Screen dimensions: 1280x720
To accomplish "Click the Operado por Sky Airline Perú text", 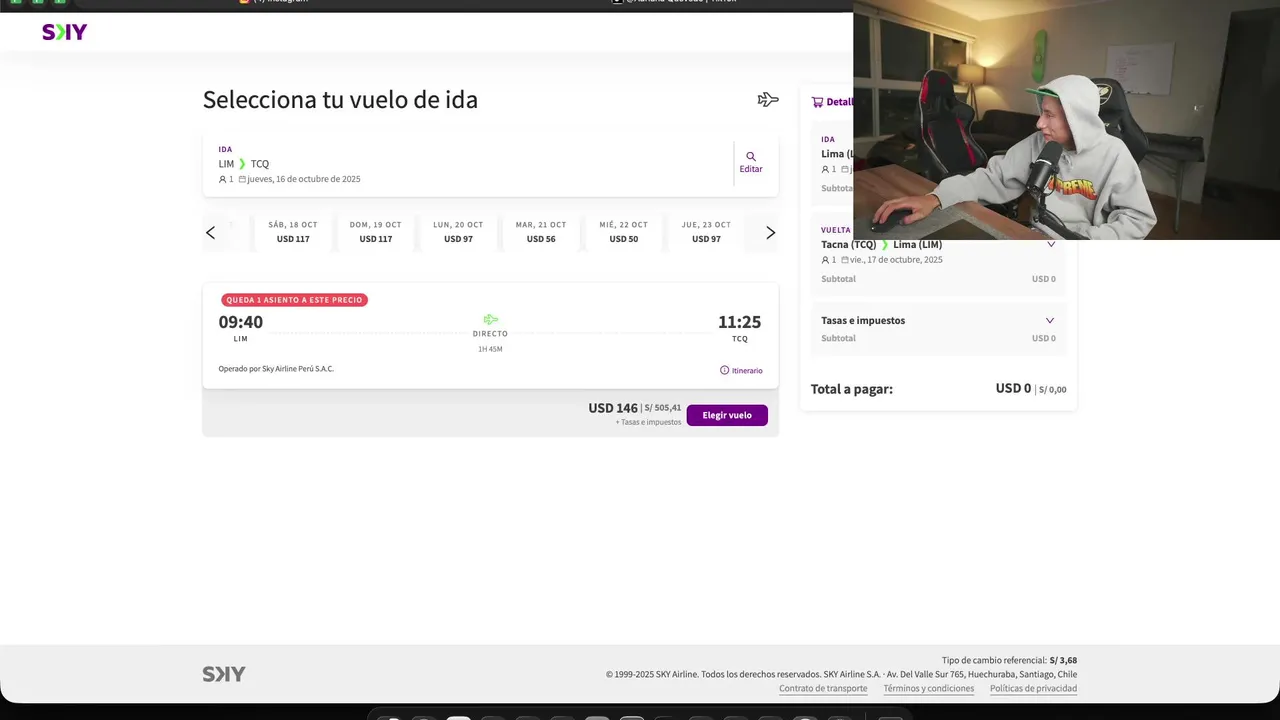I will 276,369.
